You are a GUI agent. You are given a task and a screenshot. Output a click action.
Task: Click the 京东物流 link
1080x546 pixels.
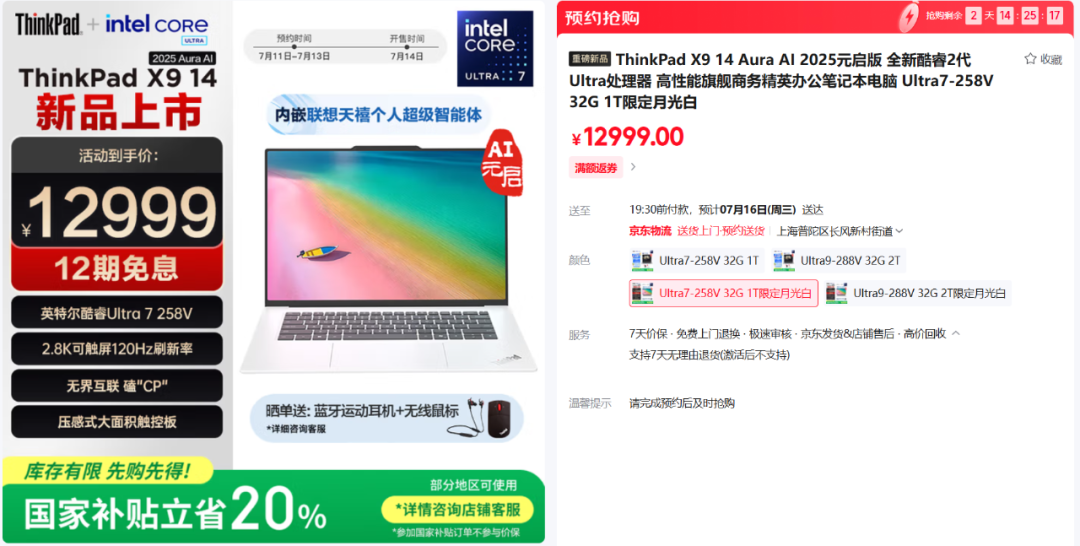click(650, 231)
